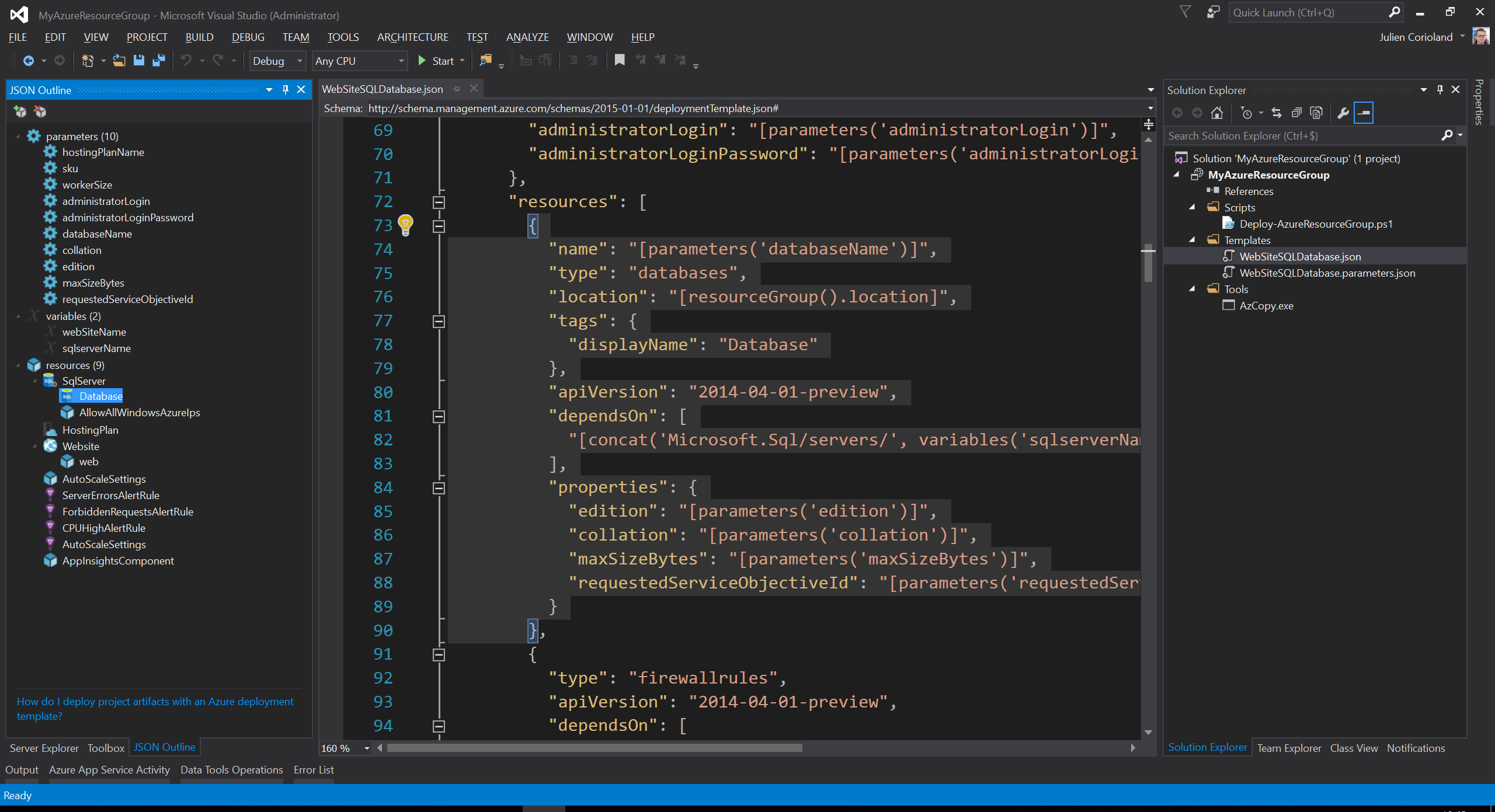Click the Navigate Backward toolbar arrow
This screenshot has height=812, width=1495.
point(28,61)
